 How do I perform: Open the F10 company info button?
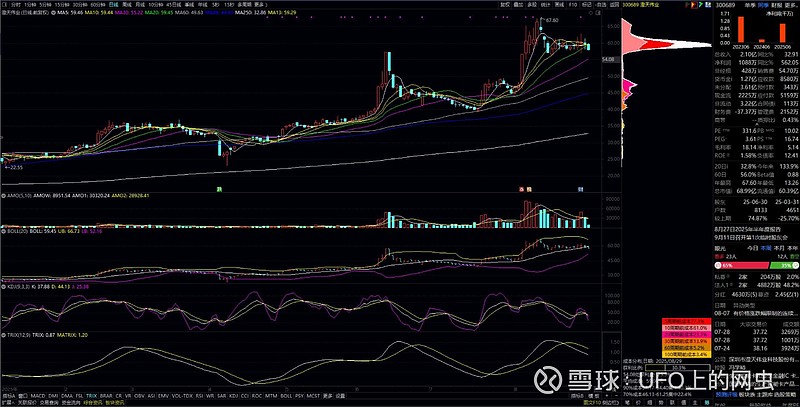coord(573,4)
